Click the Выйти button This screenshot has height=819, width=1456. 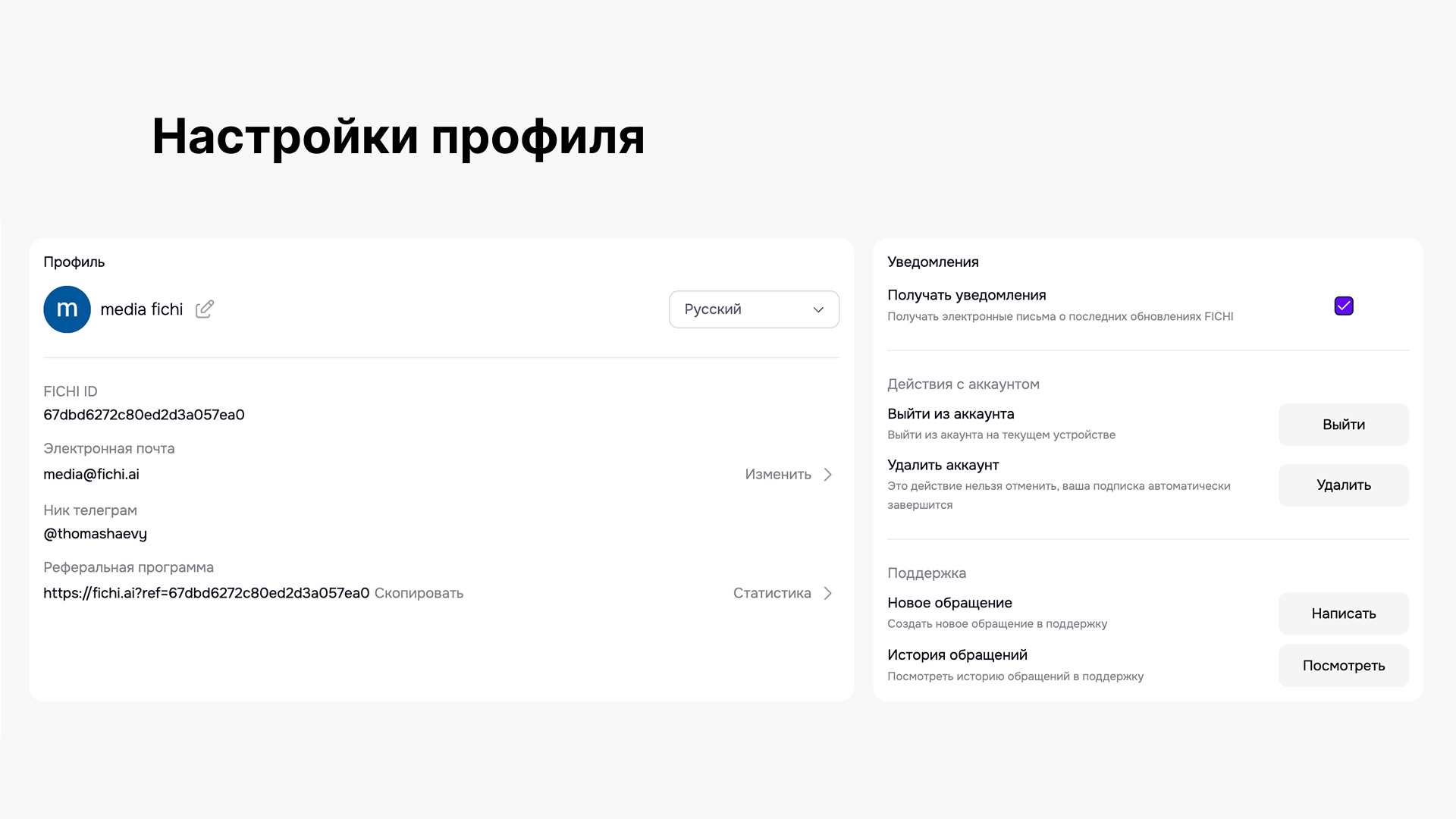click(x=1344, y=425)
